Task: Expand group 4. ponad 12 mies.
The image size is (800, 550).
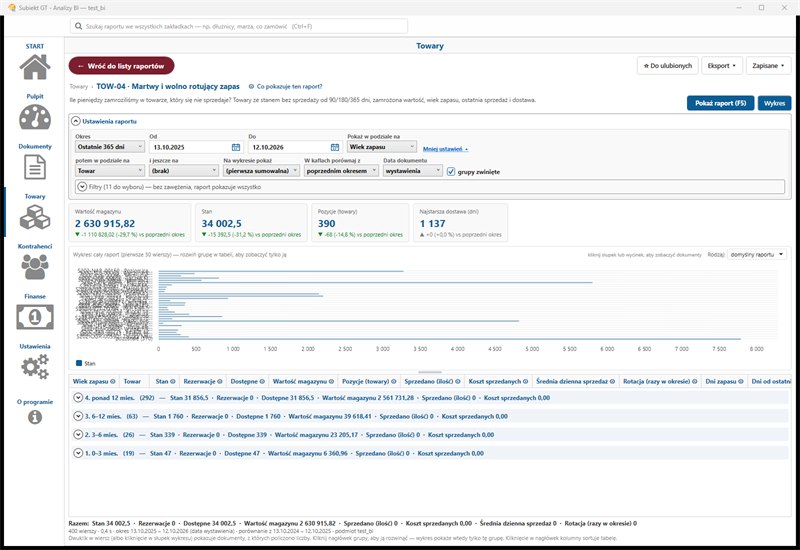Action: pos(78,397)
